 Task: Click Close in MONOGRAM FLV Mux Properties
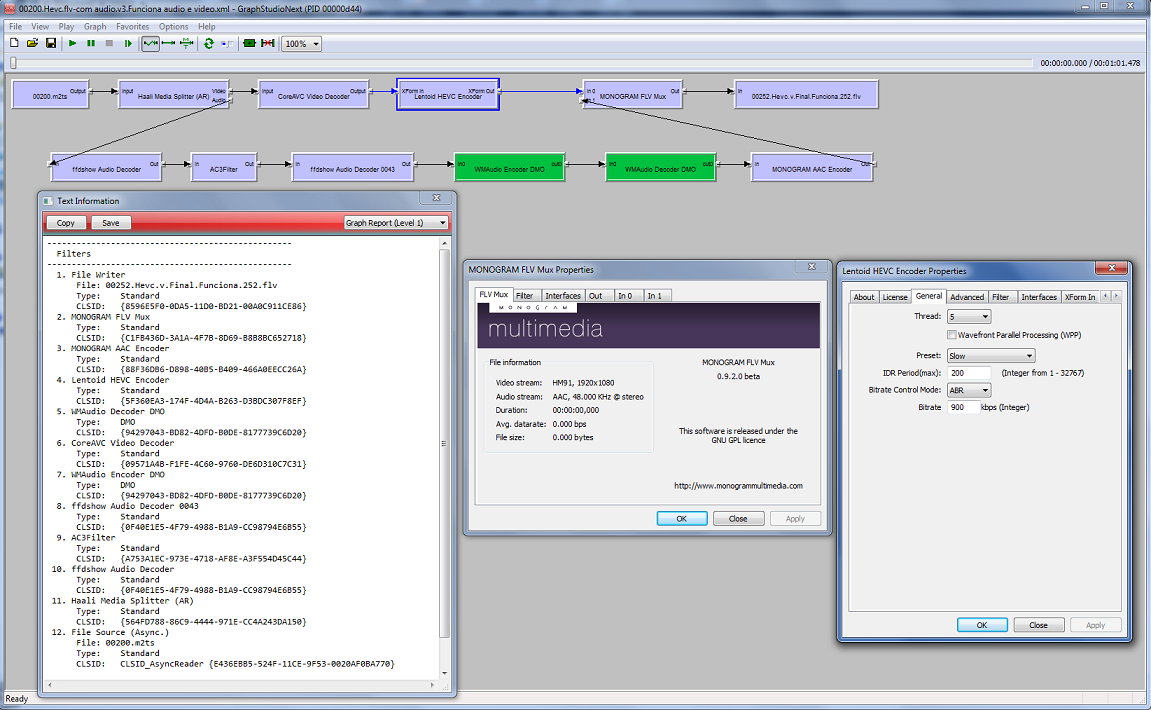[x=738, y=518]
